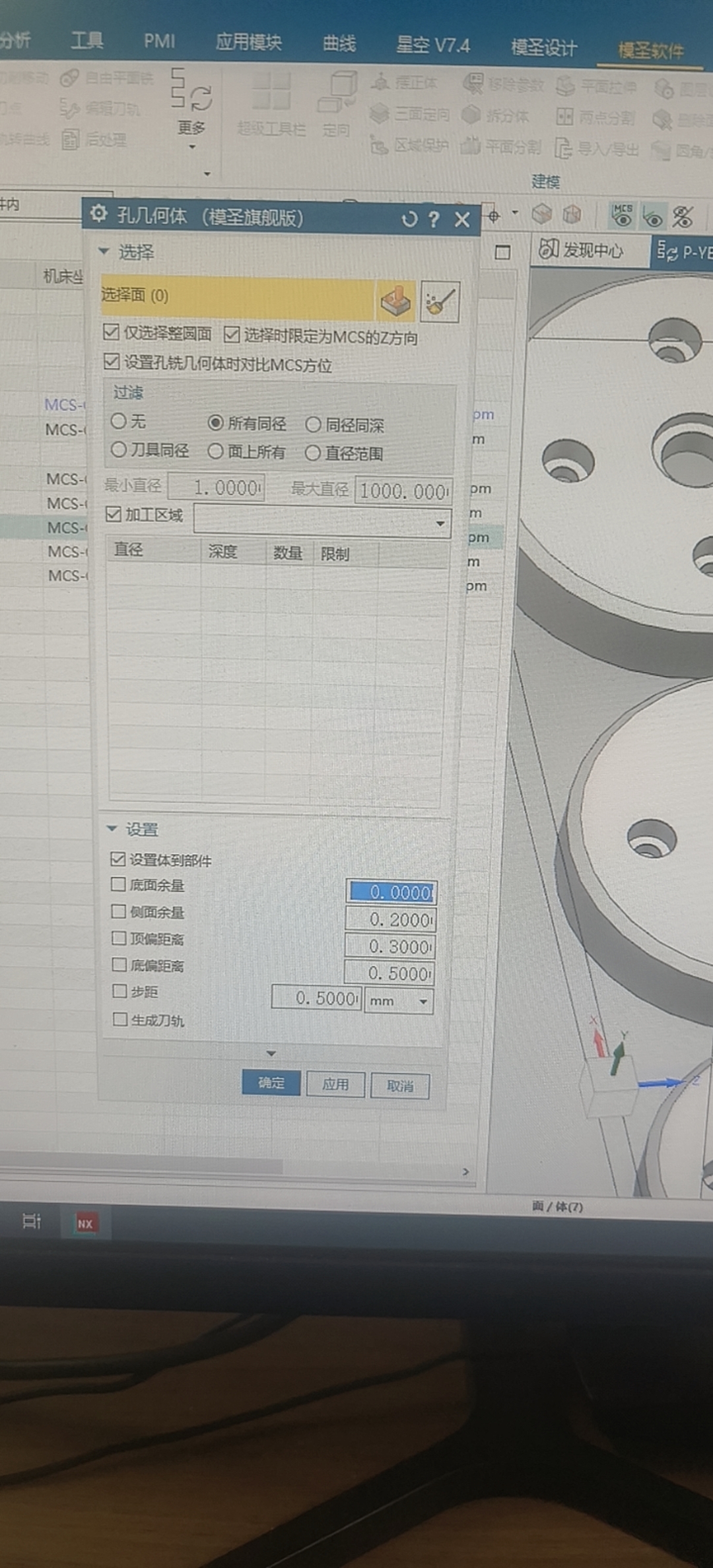Expand the ribbon group arrow below 更多
This screenshot has height=1568, width=713.
pyautogui.click(x=207, y=174)
